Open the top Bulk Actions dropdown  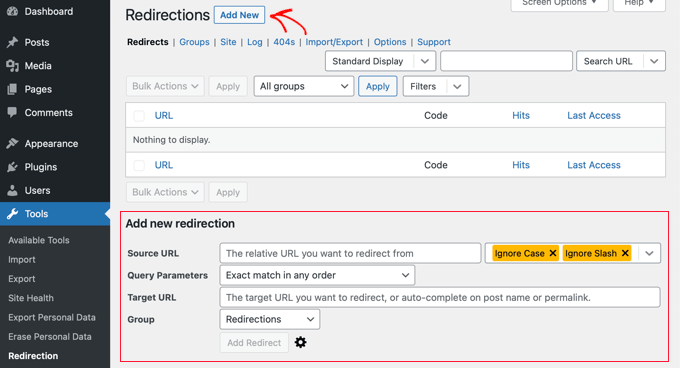coord(165,86)
